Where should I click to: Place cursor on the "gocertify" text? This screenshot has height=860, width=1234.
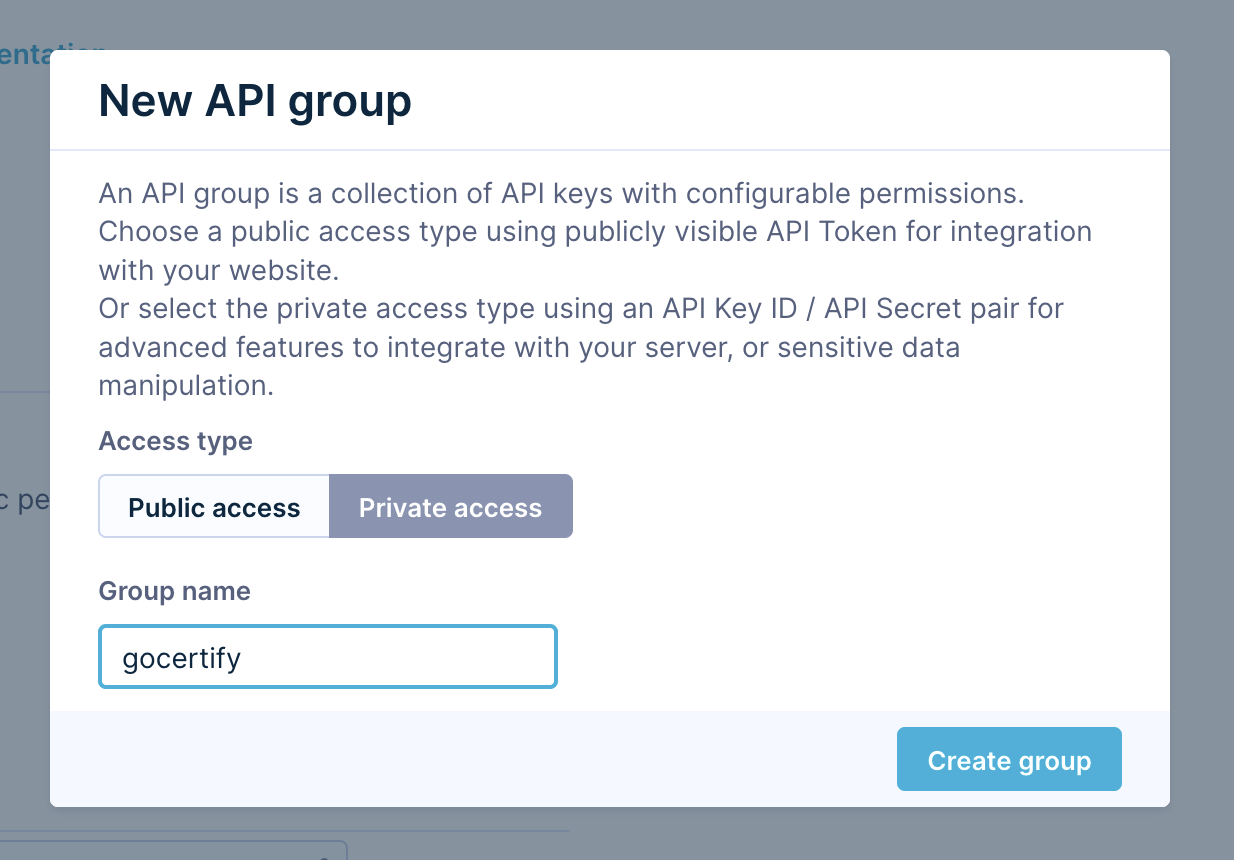click(x=181, y=658)
